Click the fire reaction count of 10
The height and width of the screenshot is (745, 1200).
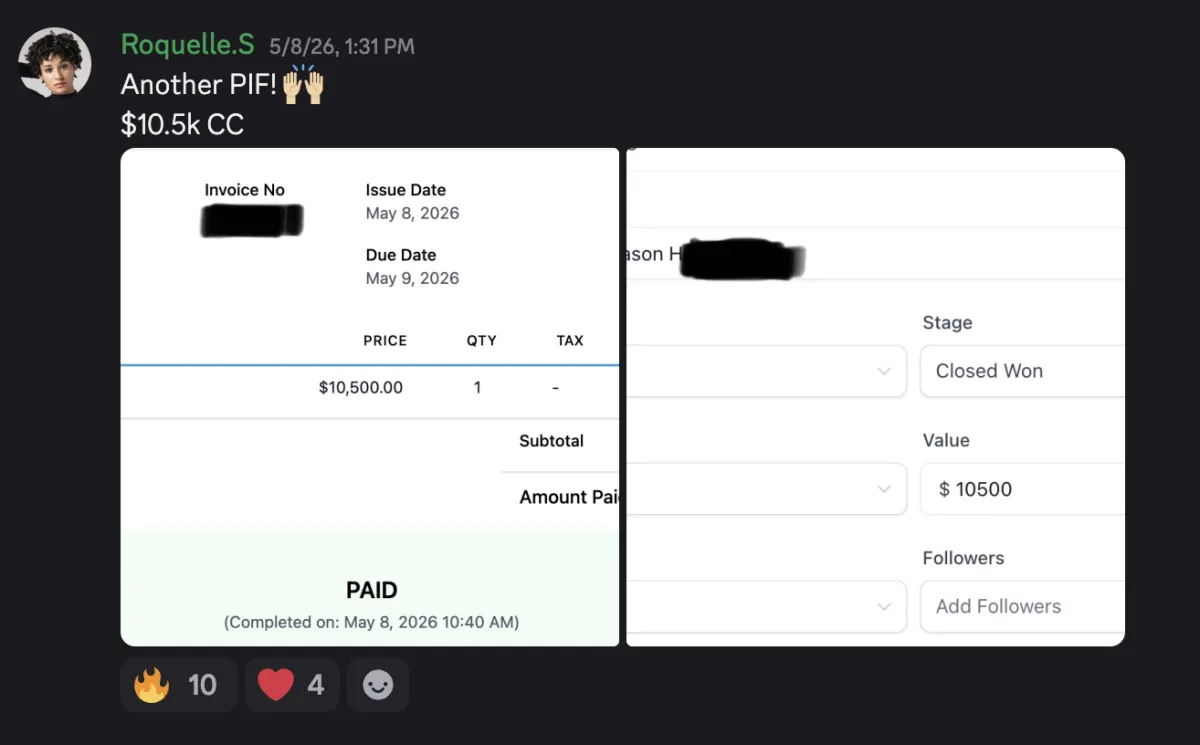pyautogui.click(x=202, y=685)
